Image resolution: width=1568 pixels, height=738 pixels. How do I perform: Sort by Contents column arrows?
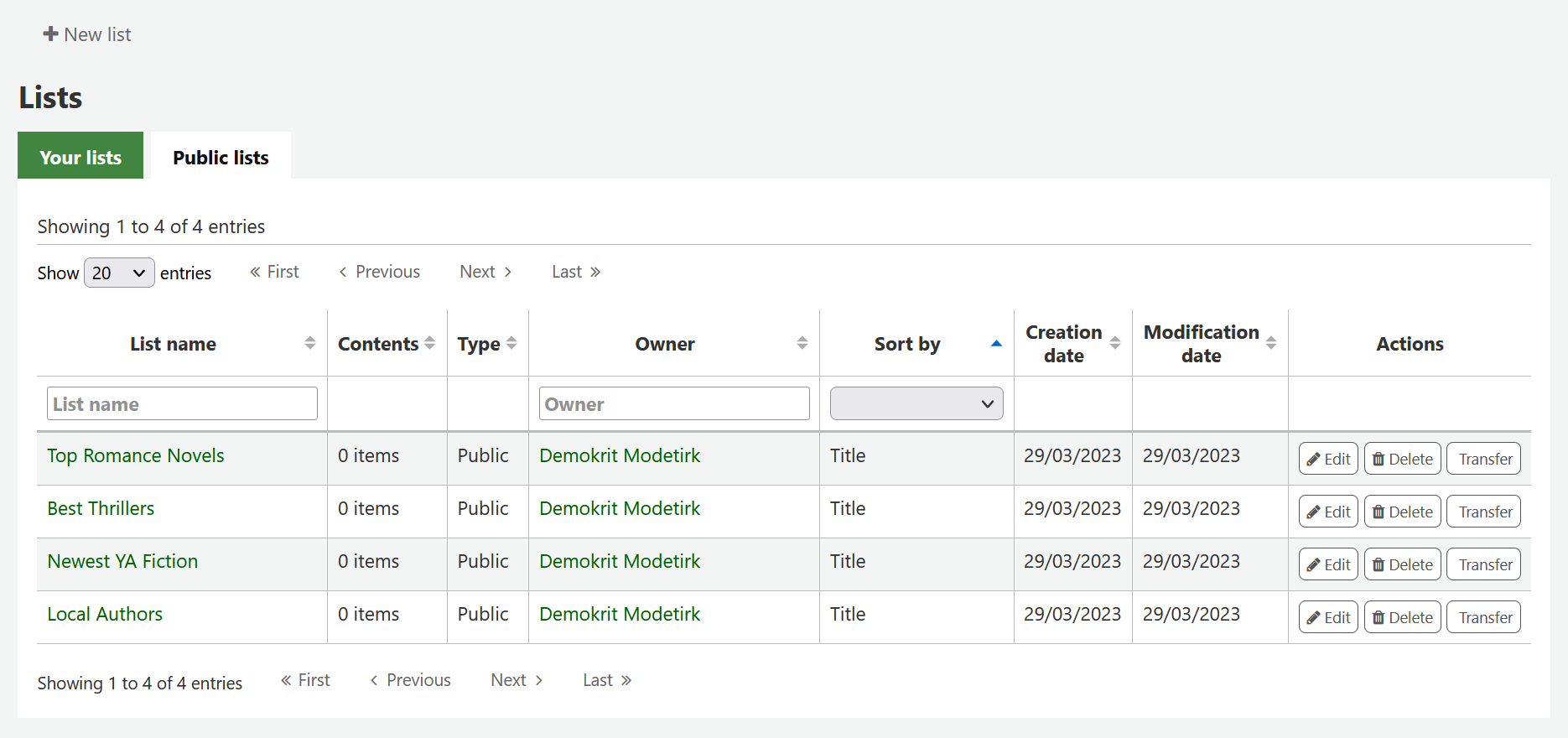[x=430, y=343]
